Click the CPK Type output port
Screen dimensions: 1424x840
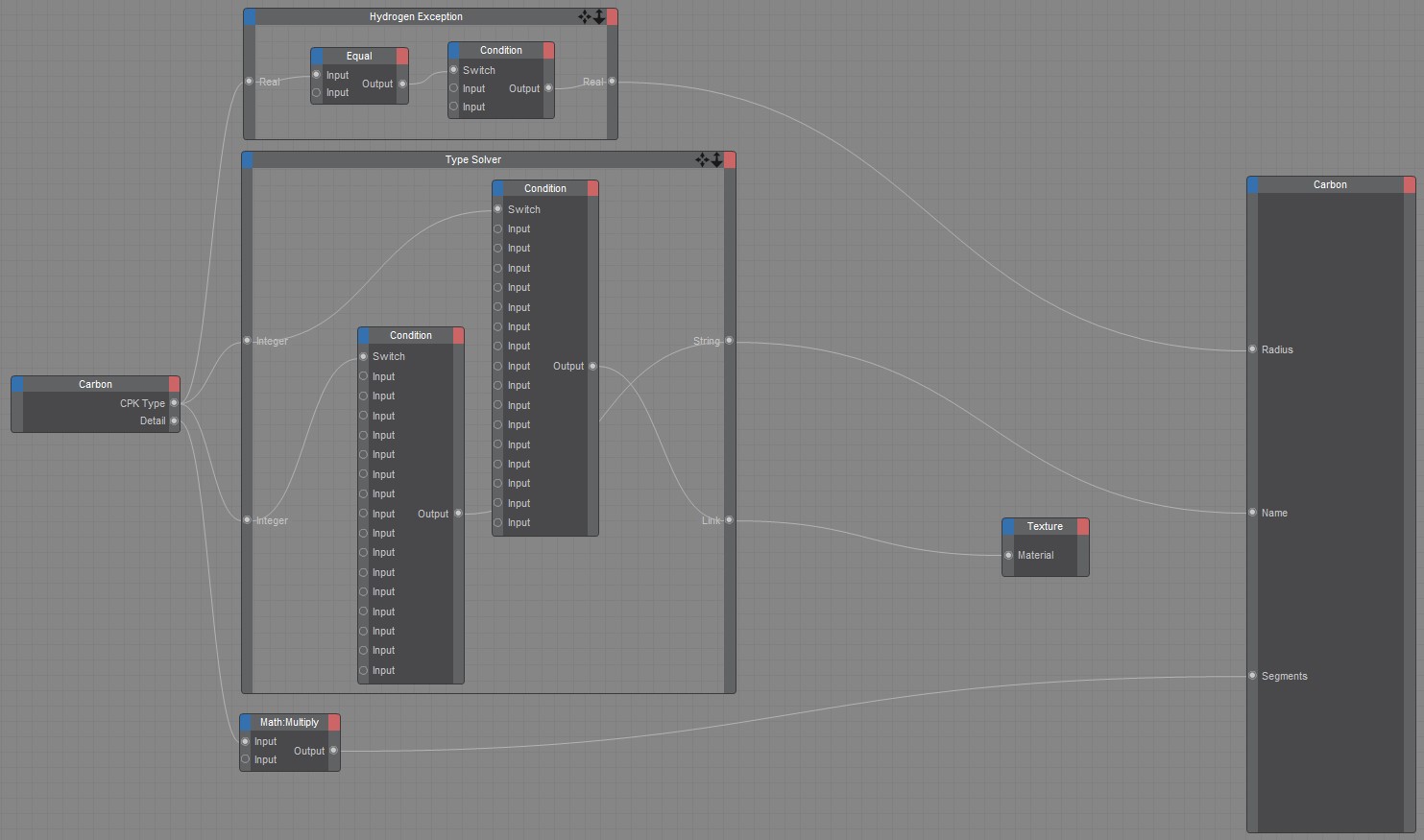pos(174,403)
